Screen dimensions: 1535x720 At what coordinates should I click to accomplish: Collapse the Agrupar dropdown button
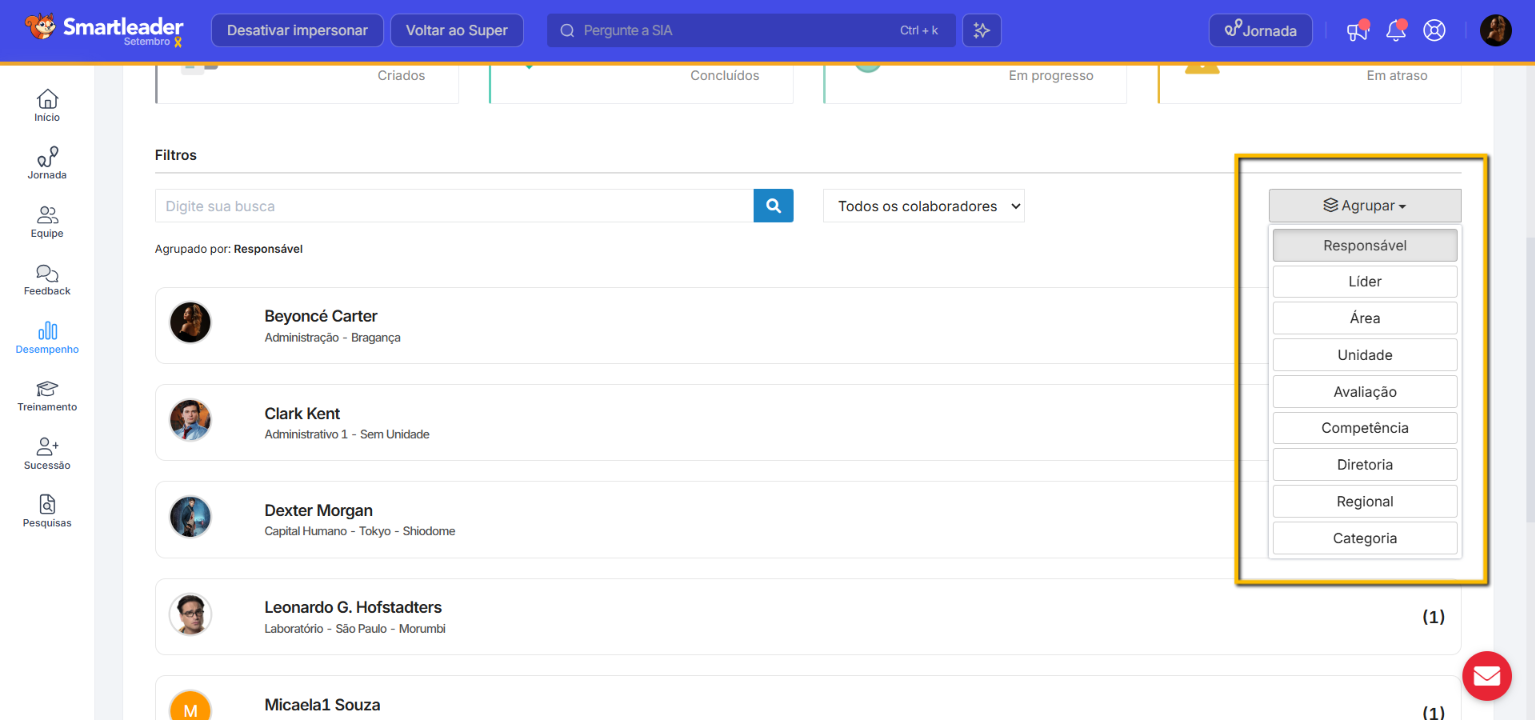[x=1364, y=206]
